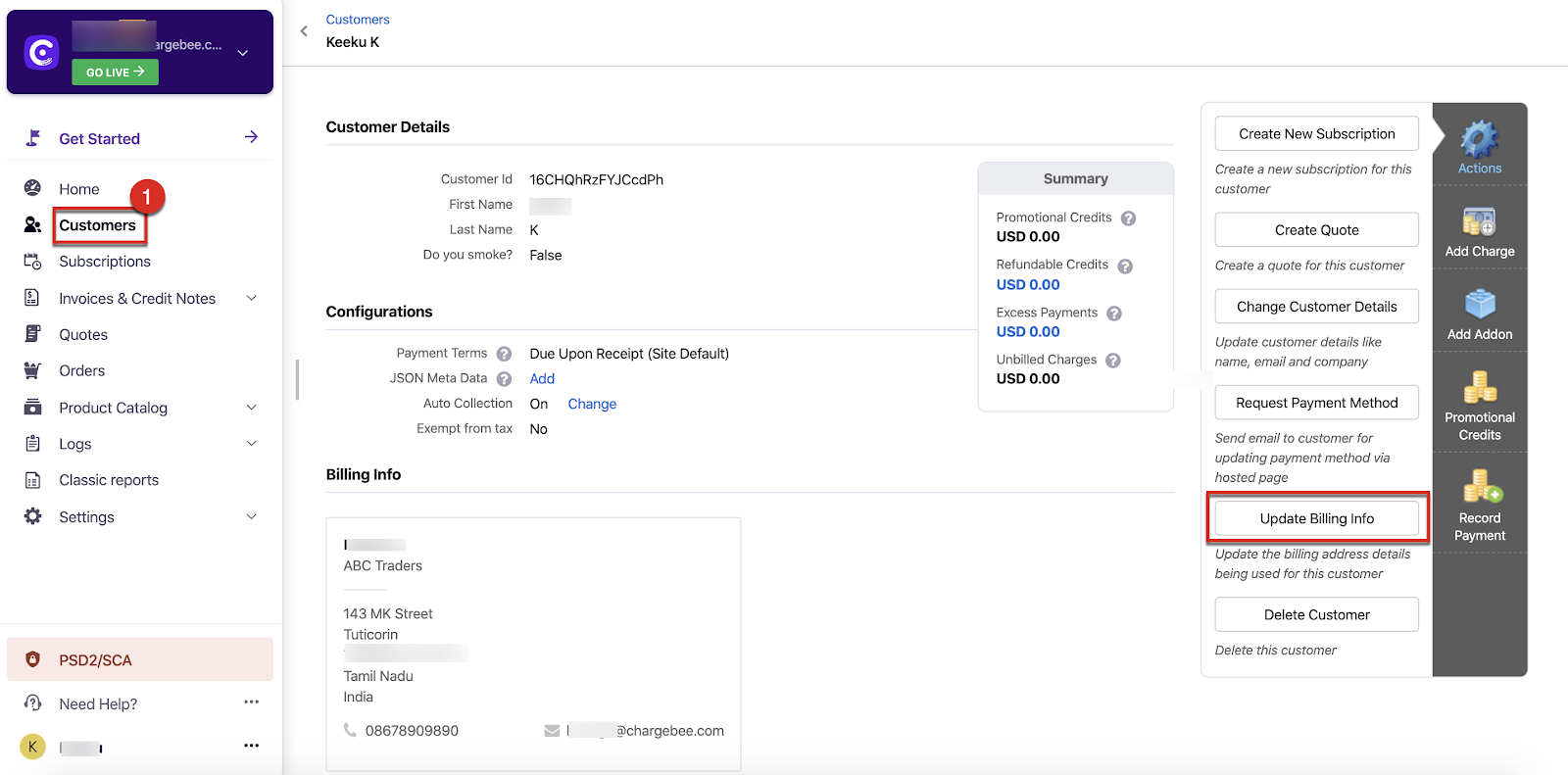Click the sidebar collapse handle

click(297, 379)
